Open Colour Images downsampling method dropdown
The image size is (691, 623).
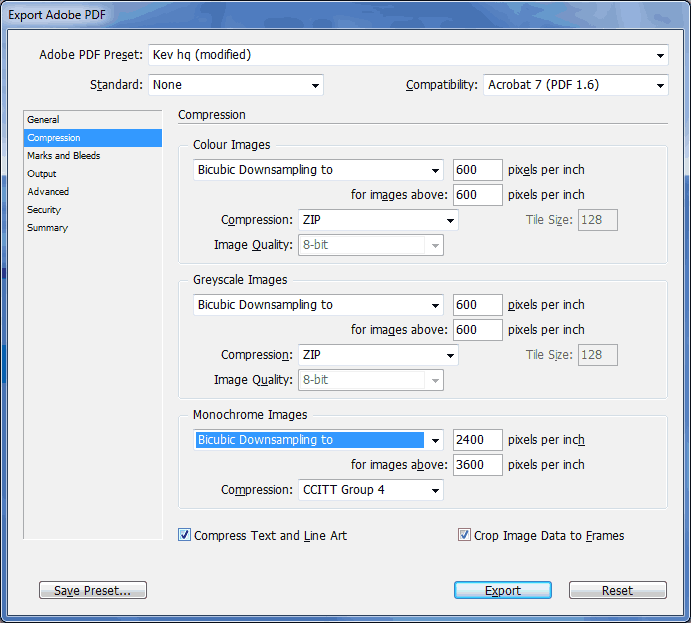click(x=318, y=170)
